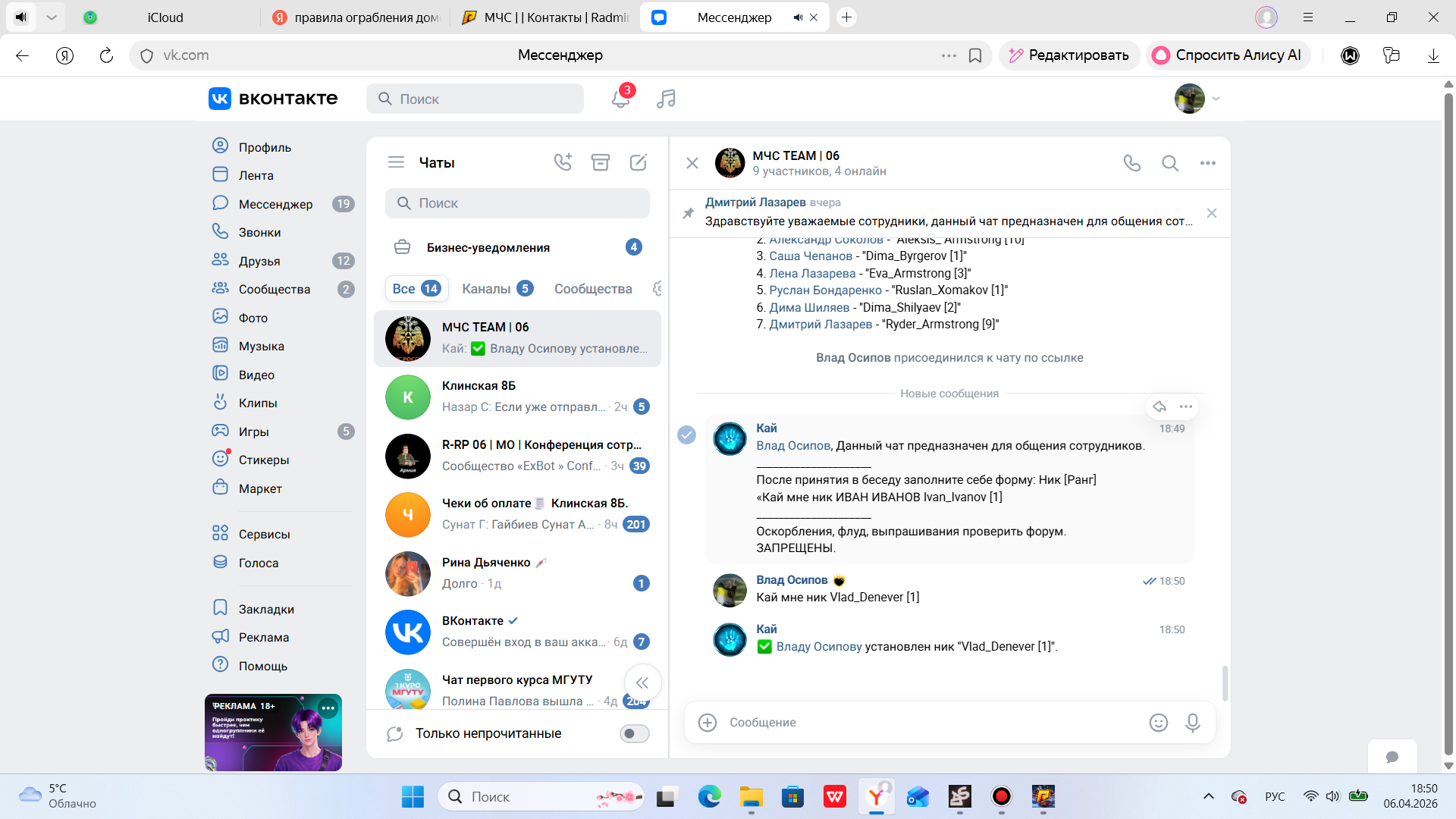This screenshot has height=819, width=1456.
Task: Unpin the pinned message with its X
Action: (x=1212, y=213)
